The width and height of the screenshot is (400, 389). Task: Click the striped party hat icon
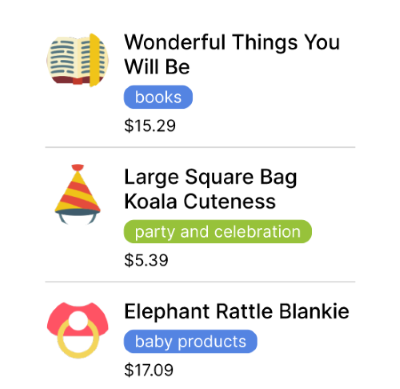[x=78, y=194]
